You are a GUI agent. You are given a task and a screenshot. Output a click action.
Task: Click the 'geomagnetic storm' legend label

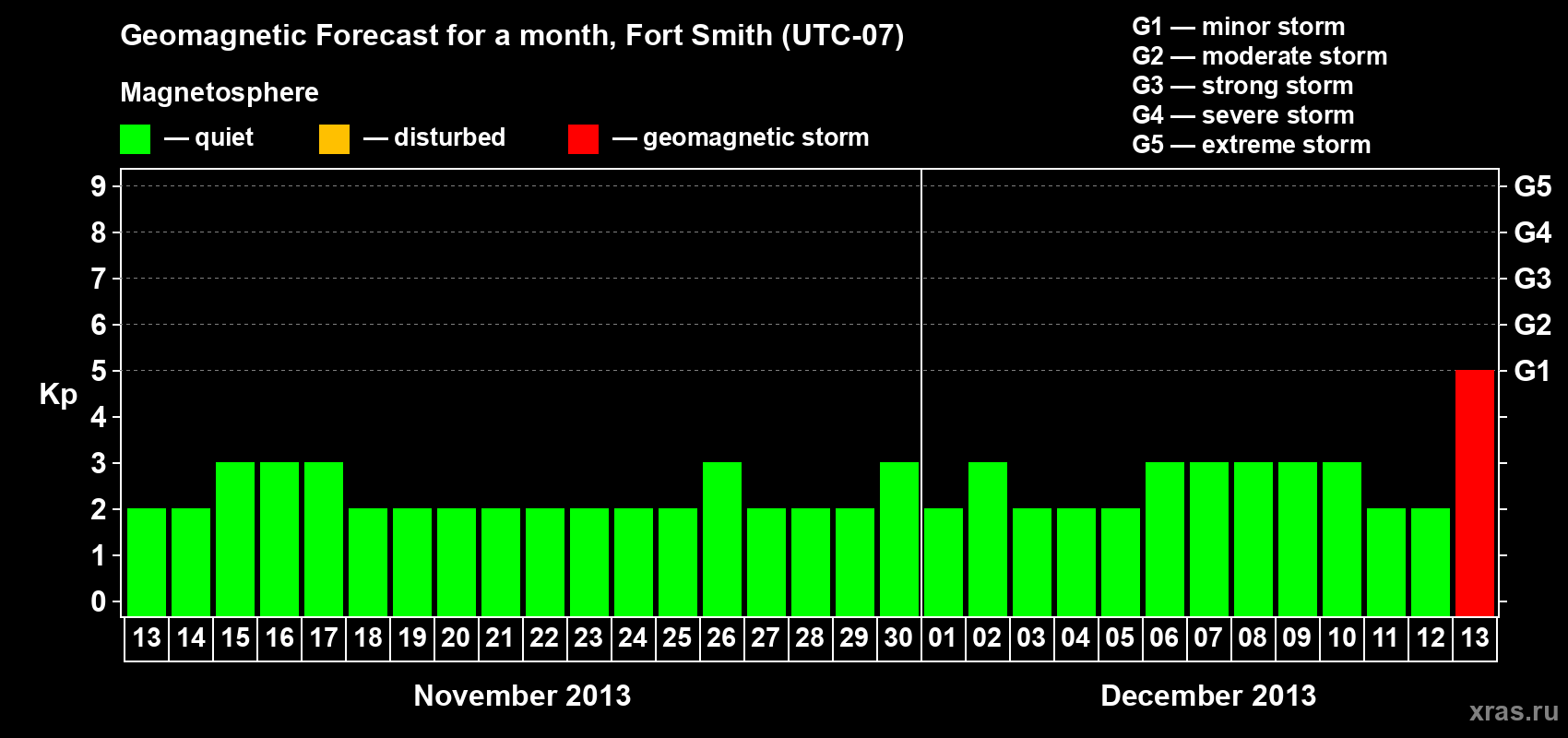756,138
